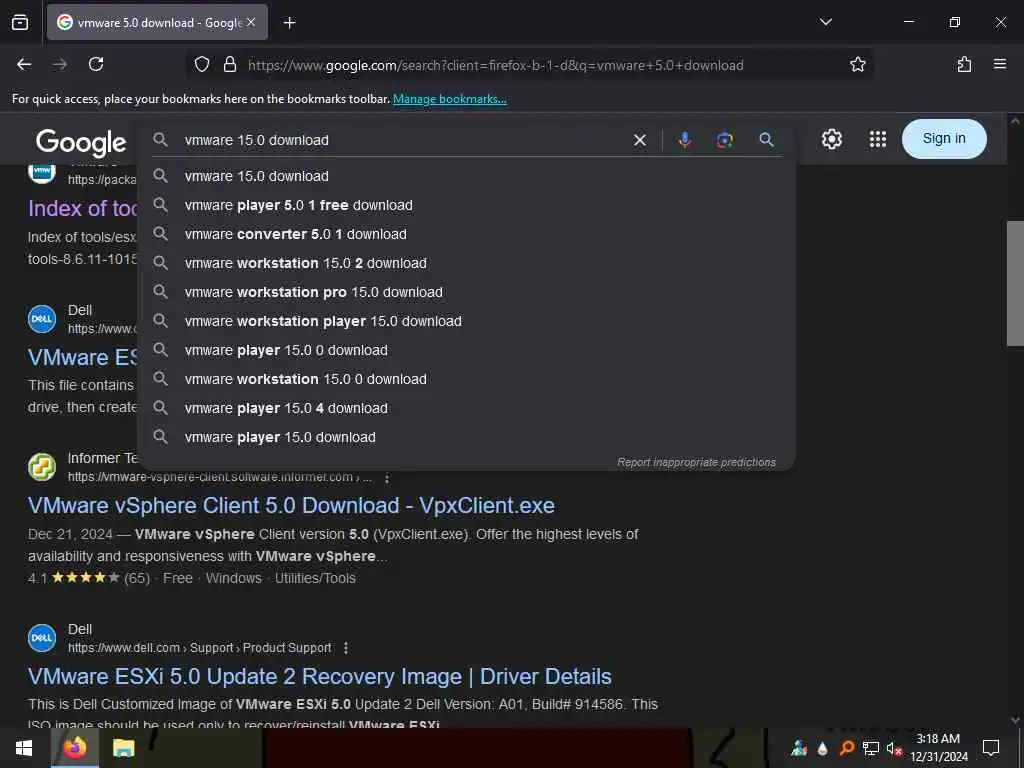This screenshot has height=768, width=1024.
Task: Open a new tab with the plus button
Action: click(290, 23)
